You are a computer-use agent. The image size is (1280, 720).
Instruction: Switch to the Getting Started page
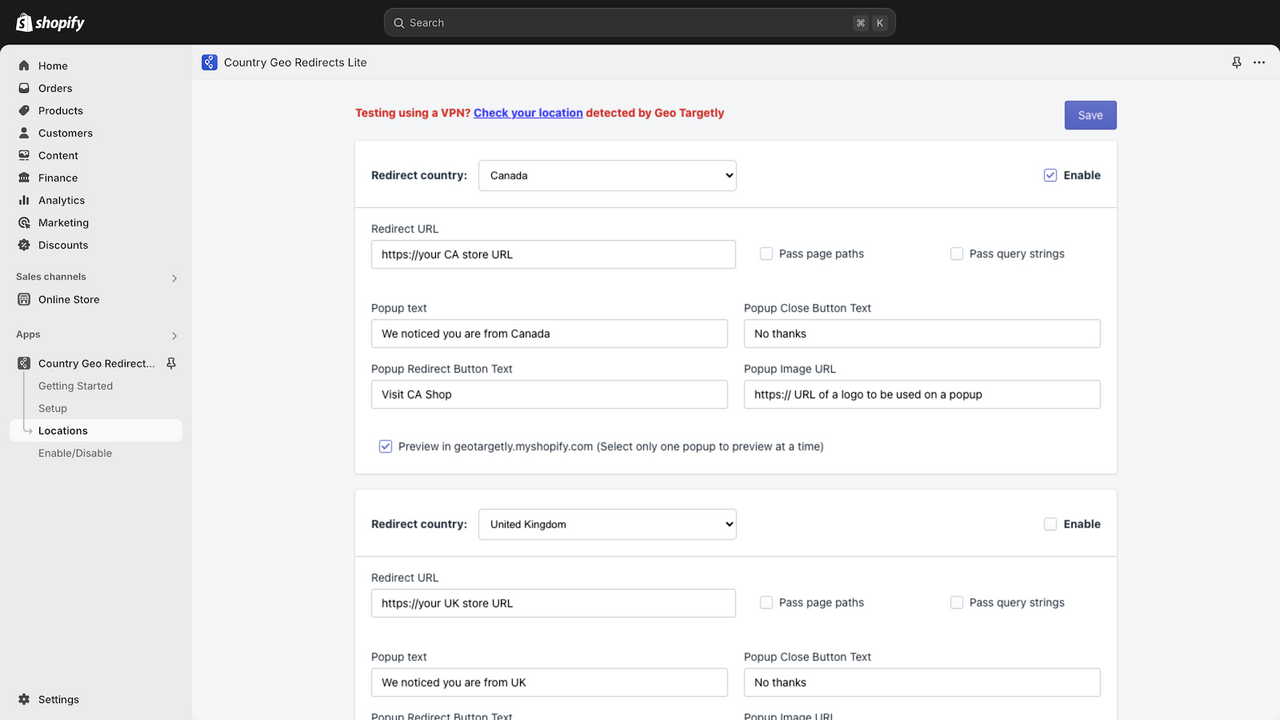click(x=74, y=385)
